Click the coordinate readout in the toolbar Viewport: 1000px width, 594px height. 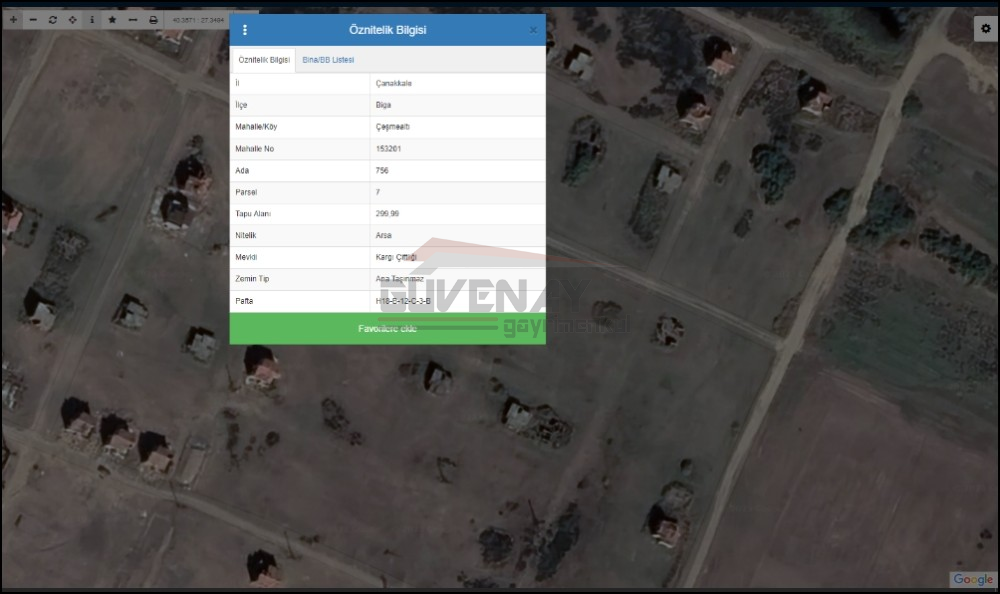[x=197, y=20]
